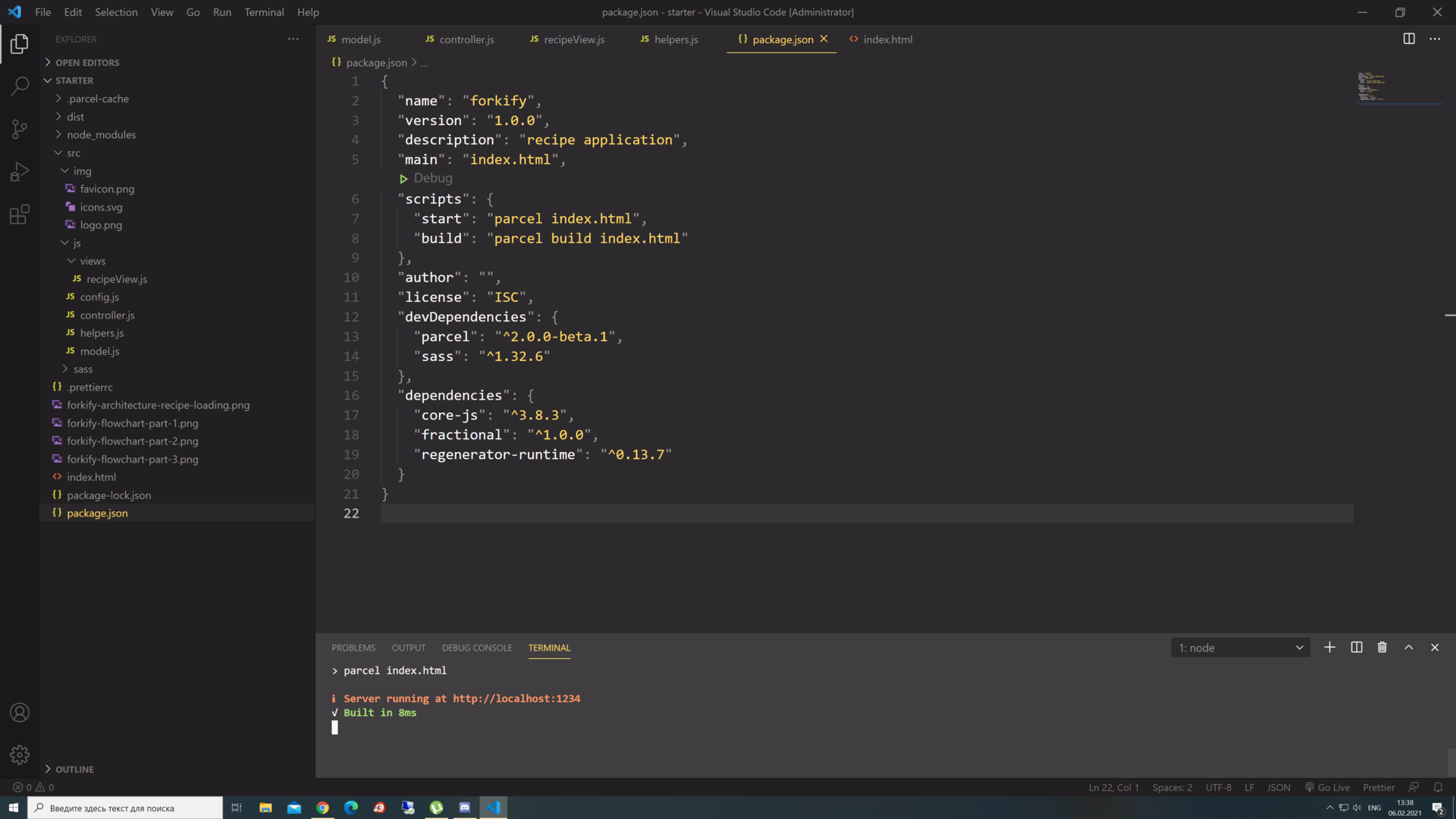Open .prettierrc file in explorer
This screenshot has height=819, width=1456.
(x=89, y=388)
